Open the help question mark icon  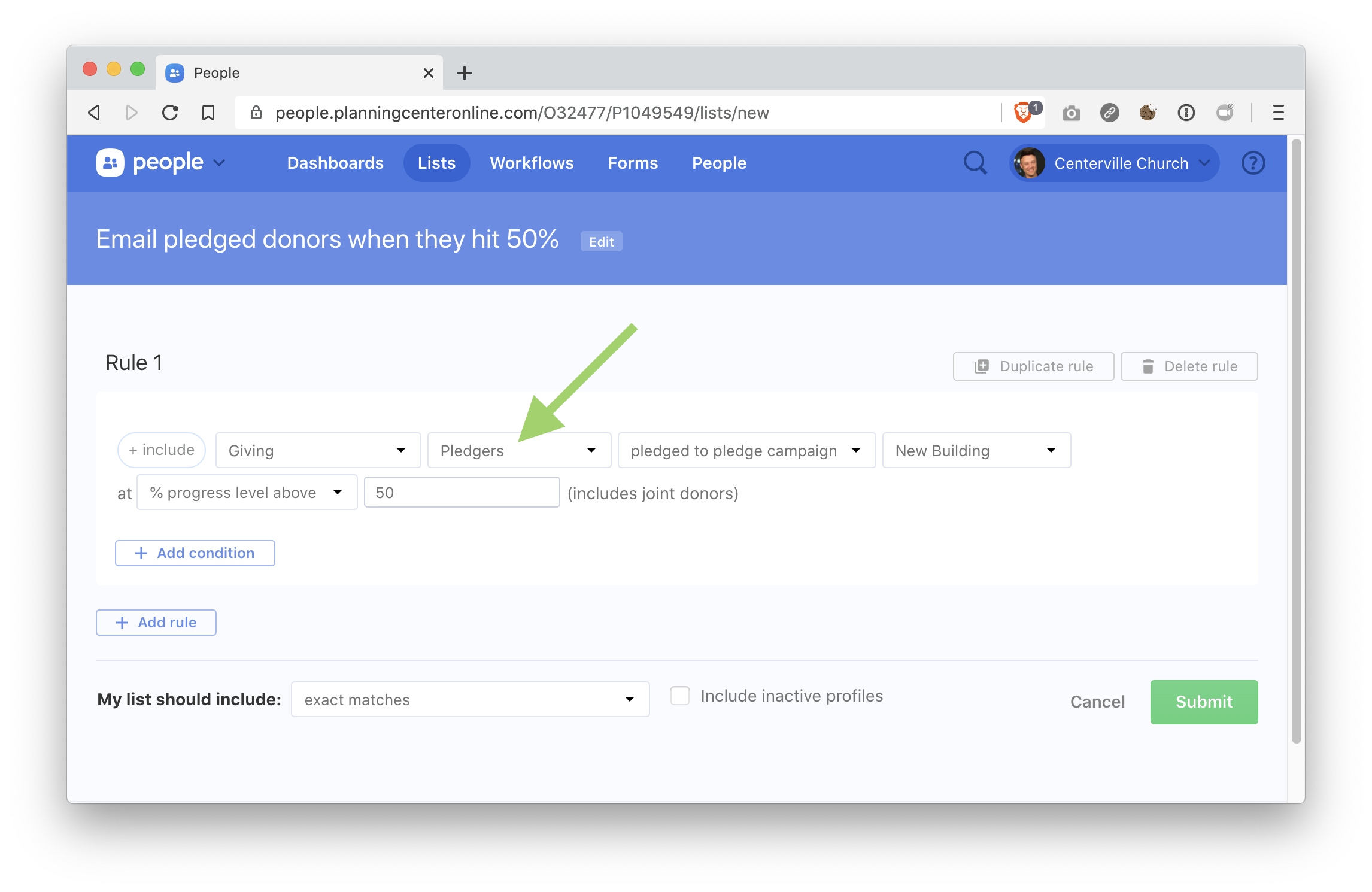point(1253,163)
